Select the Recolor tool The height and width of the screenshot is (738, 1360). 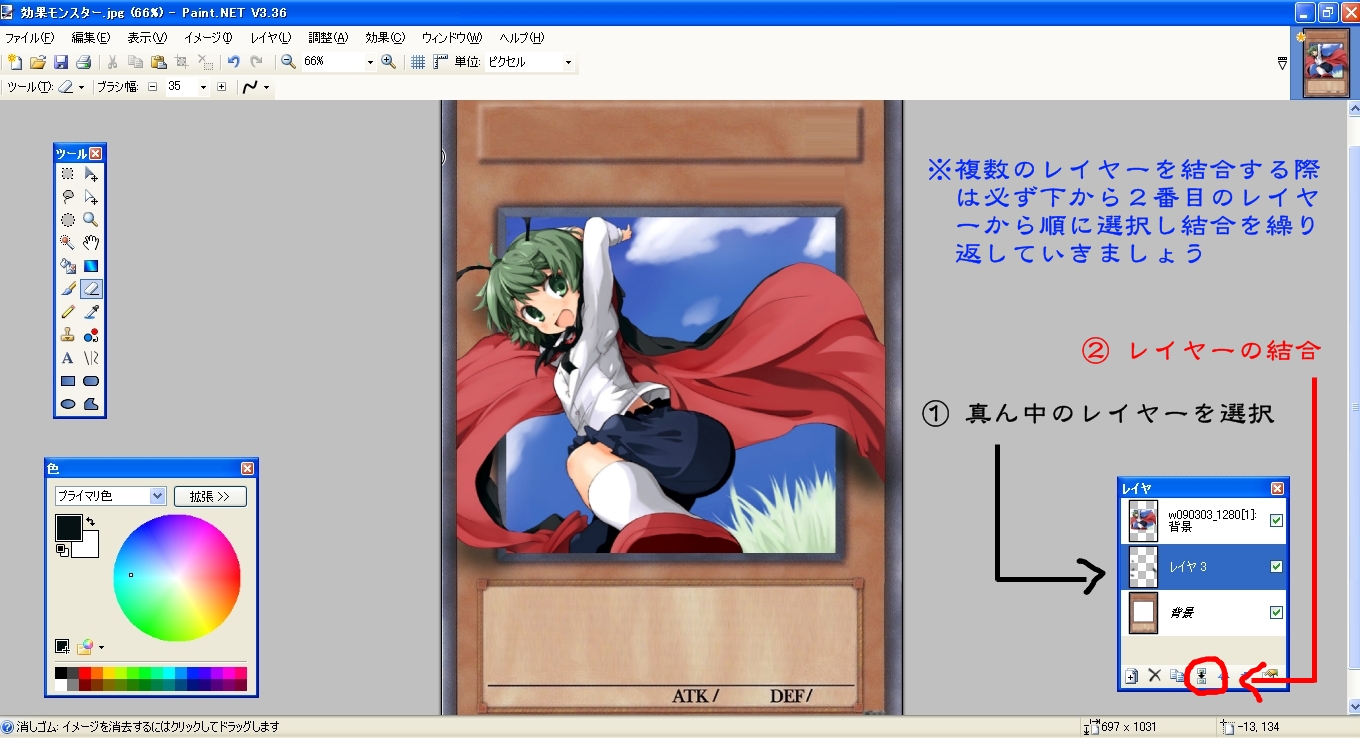[91, 335]
